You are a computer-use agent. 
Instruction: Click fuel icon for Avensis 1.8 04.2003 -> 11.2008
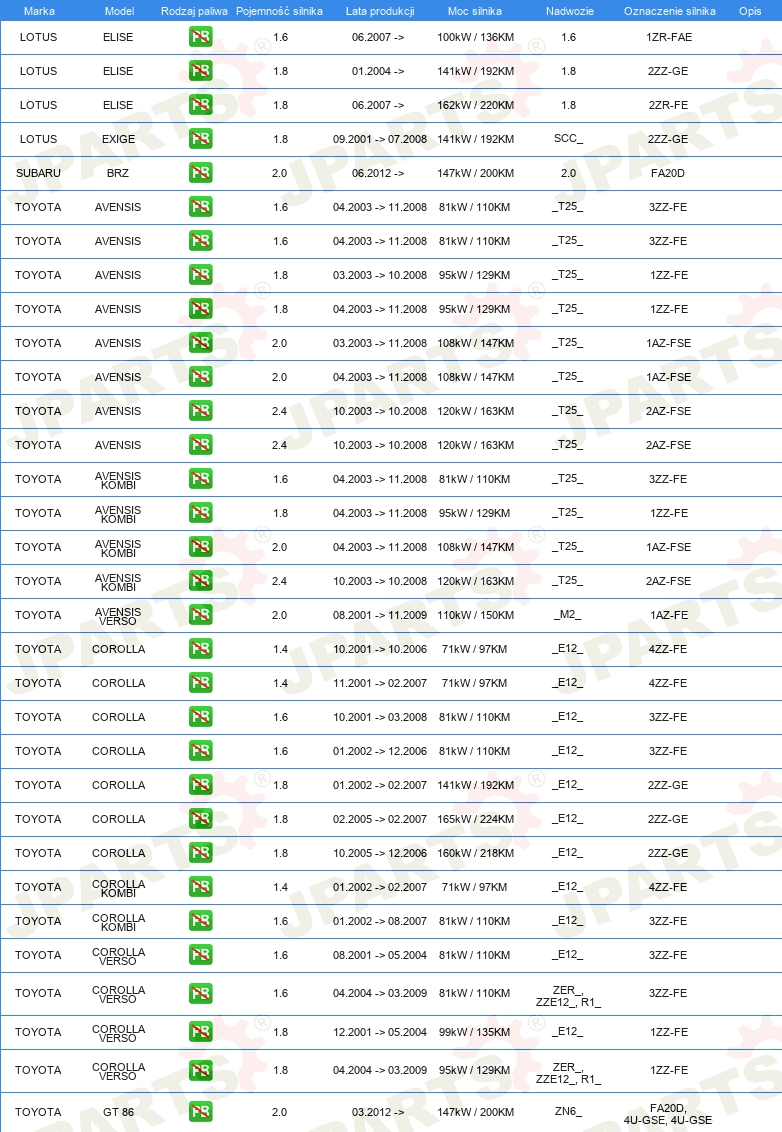point(201,309)
